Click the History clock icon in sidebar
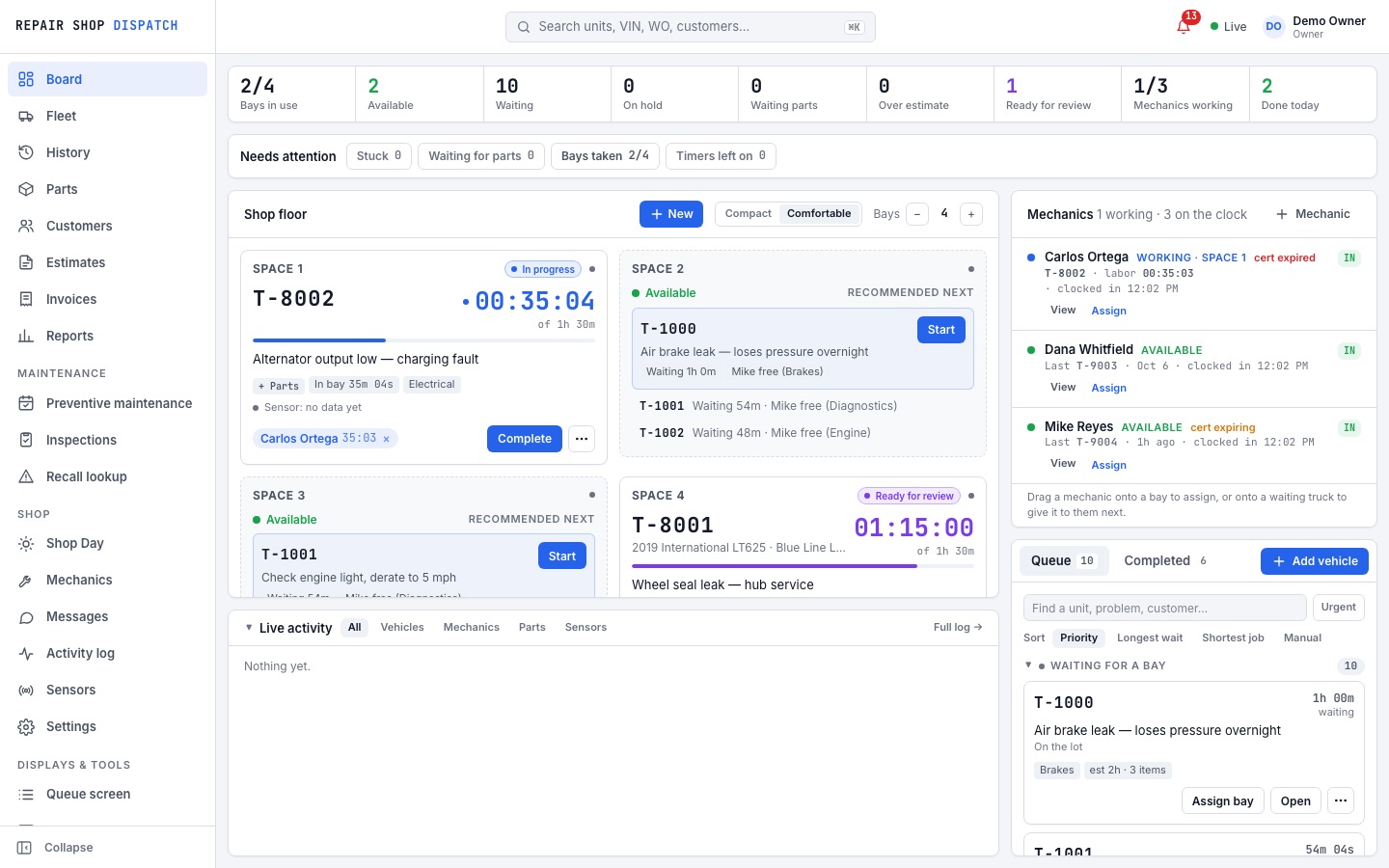The image size is (1389, 868). [26, 152]
